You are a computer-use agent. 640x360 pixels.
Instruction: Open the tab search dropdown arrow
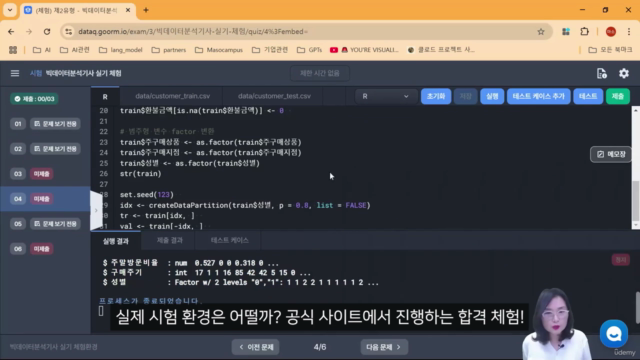point(10,10)
